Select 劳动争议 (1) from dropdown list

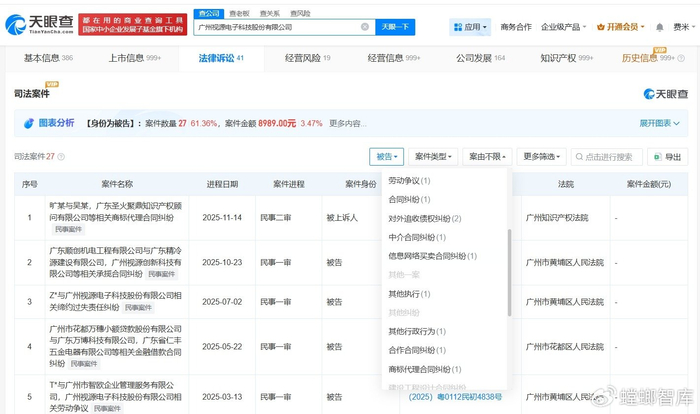click(409, 181)
